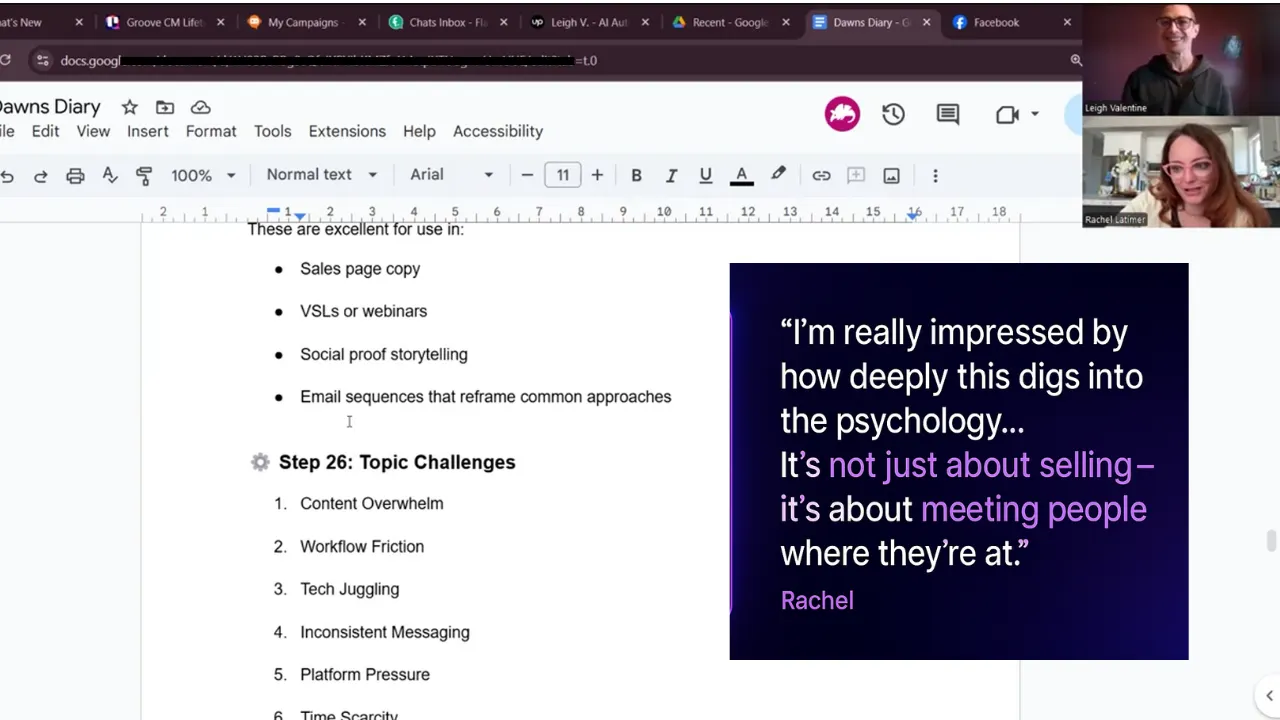Switch to the Recent - Google browser tab
1280x720 pixels.
point(732,22)
